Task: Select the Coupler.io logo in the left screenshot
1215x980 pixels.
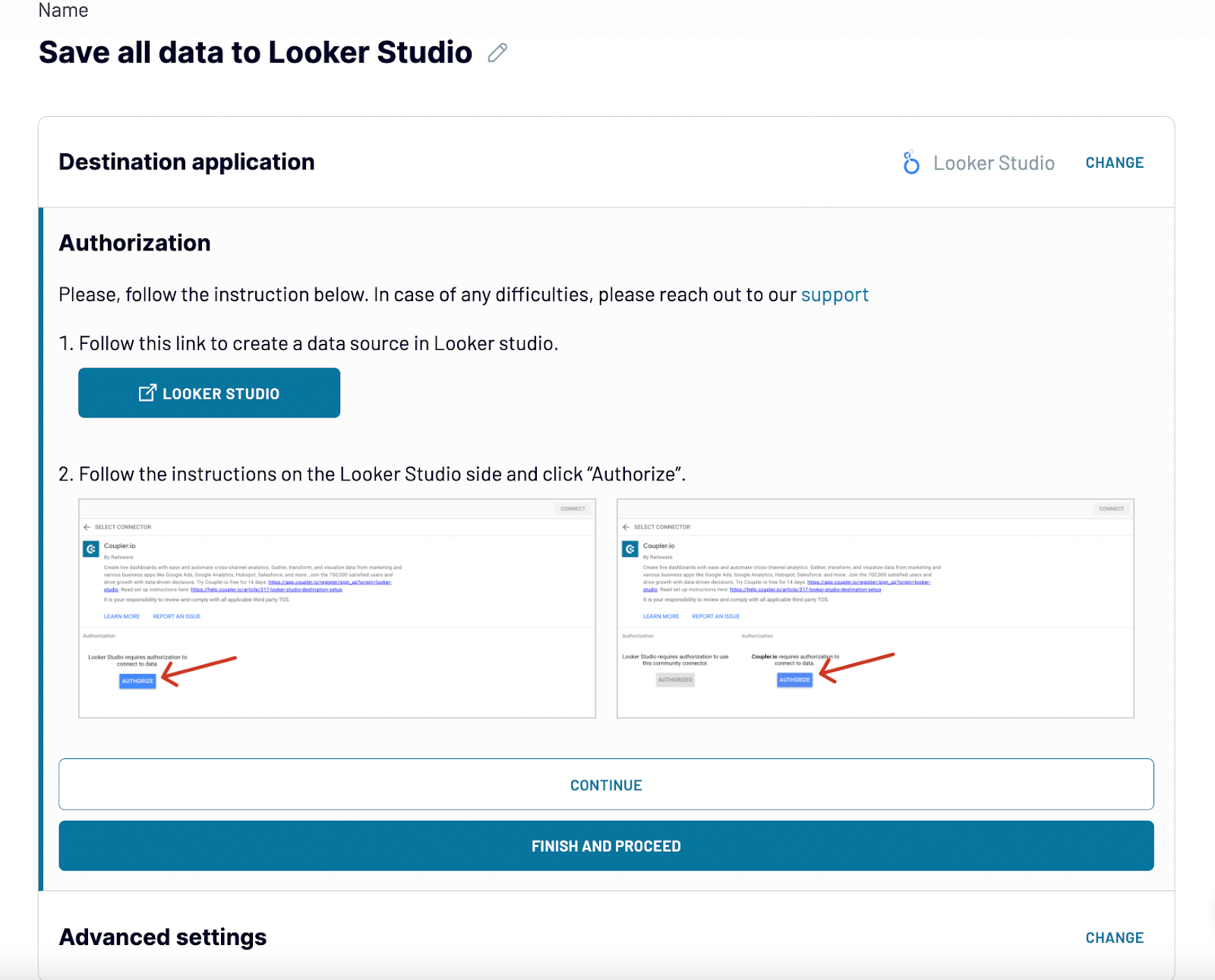Action: click(x=90, y=547)
